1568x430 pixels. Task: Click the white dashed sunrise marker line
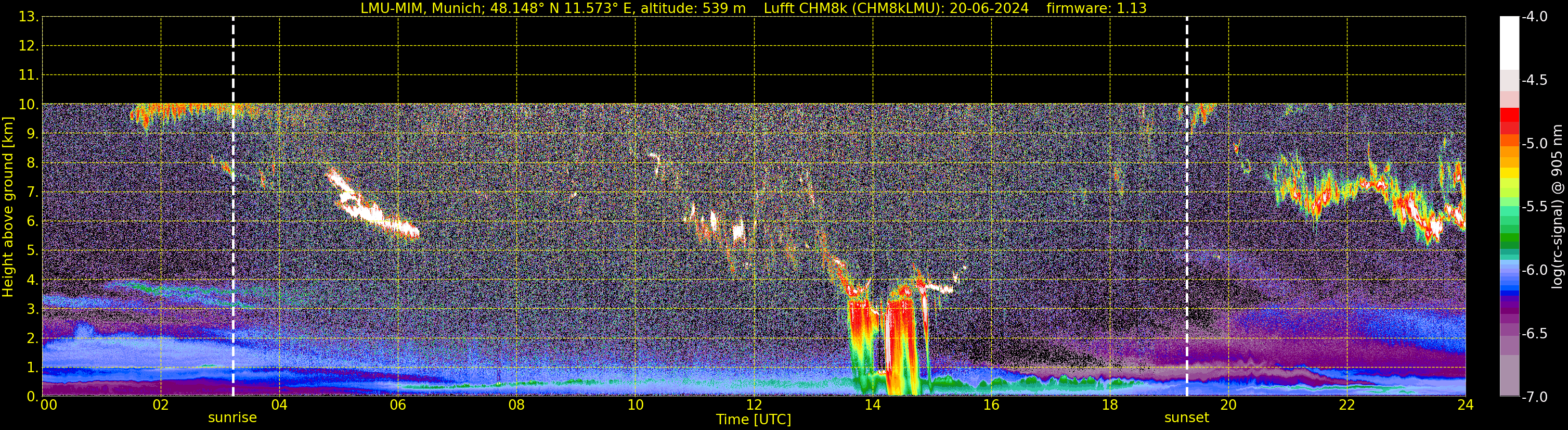point(233,207)
